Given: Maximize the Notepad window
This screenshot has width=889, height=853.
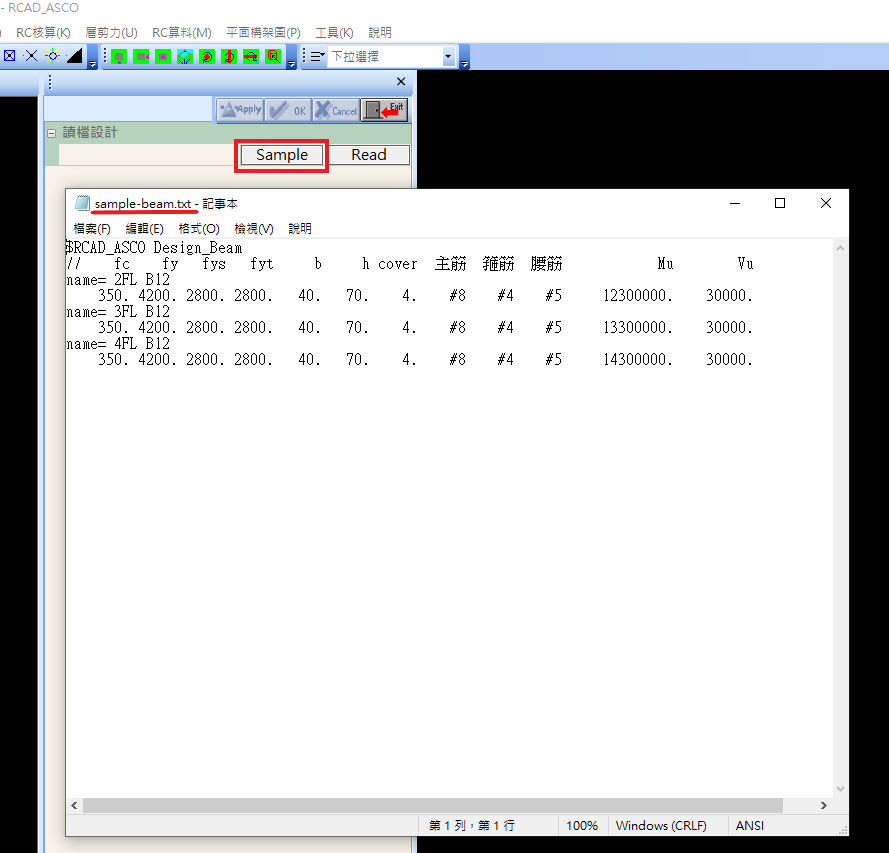Looking at the screenshot, I should 780,203.
